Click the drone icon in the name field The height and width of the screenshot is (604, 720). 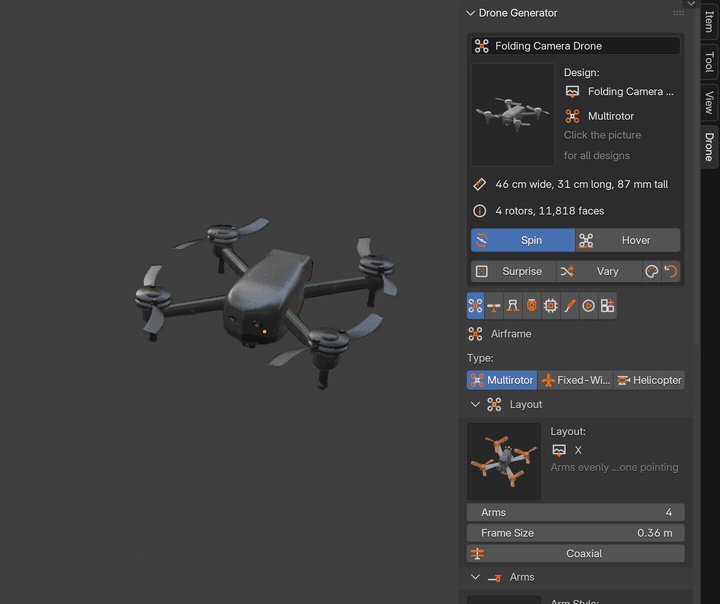point(482,46)
